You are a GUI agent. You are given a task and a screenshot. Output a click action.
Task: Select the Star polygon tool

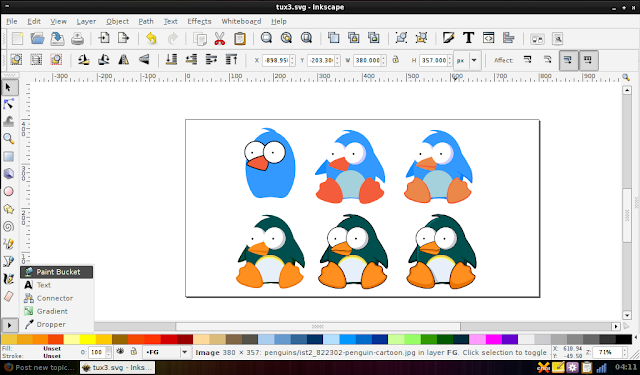click(9, 209)
